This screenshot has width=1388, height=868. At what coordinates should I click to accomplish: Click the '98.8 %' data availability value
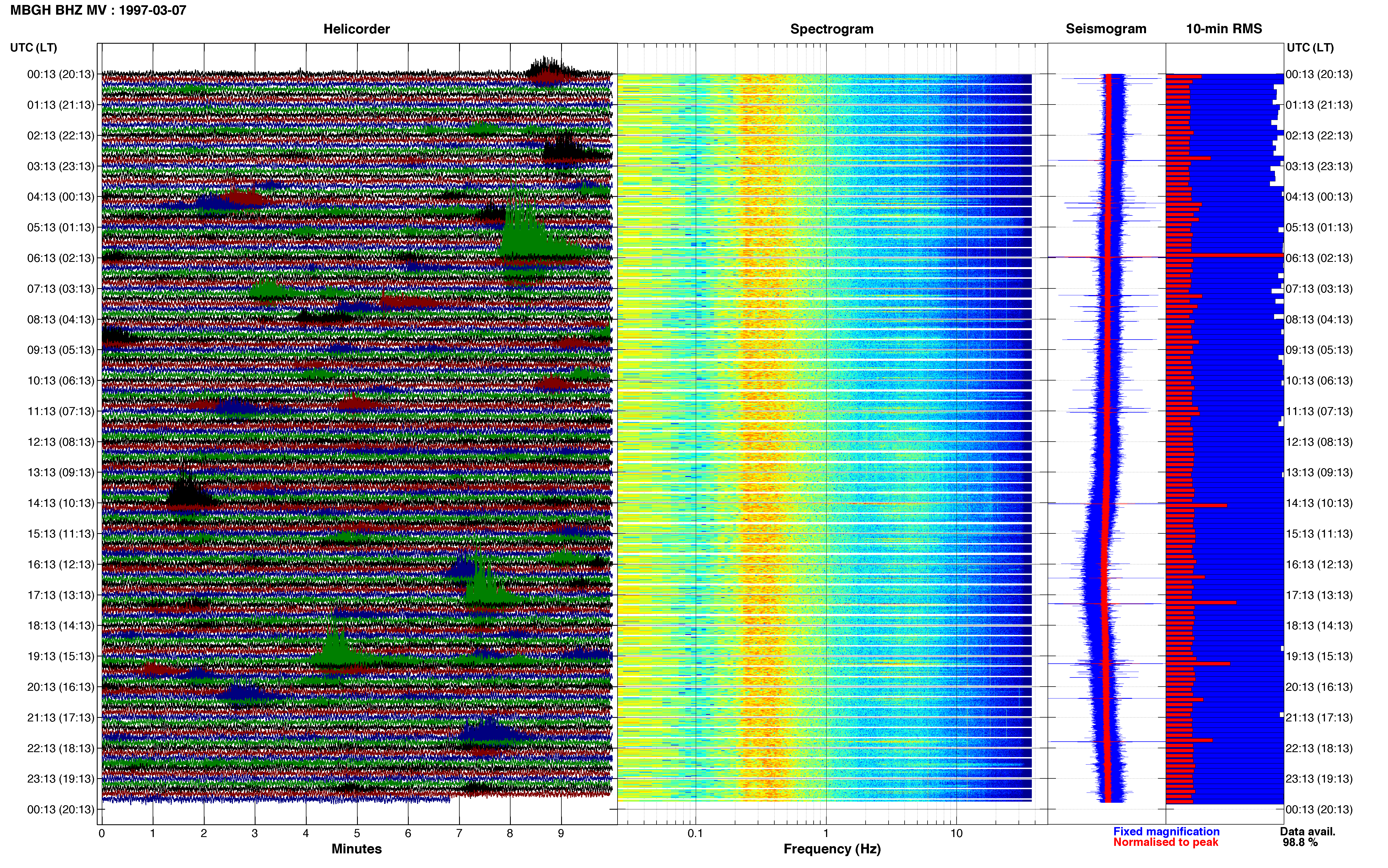pyautogui.click(x=1300, y=842)
